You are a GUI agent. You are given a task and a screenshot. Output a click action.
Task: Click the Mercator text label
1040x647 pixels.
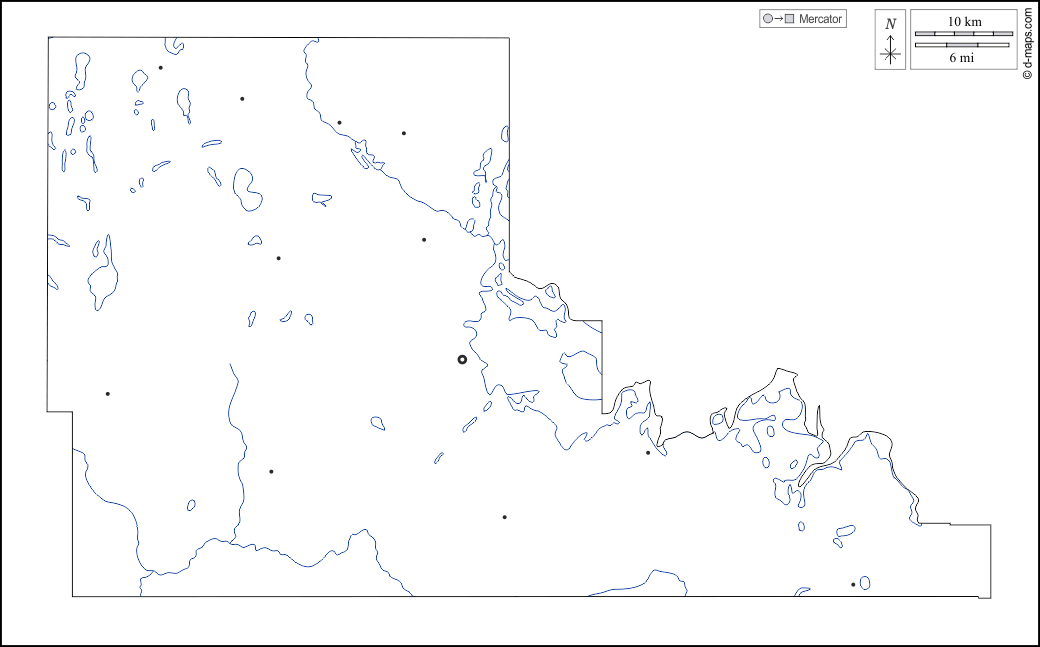pos(820,19)
